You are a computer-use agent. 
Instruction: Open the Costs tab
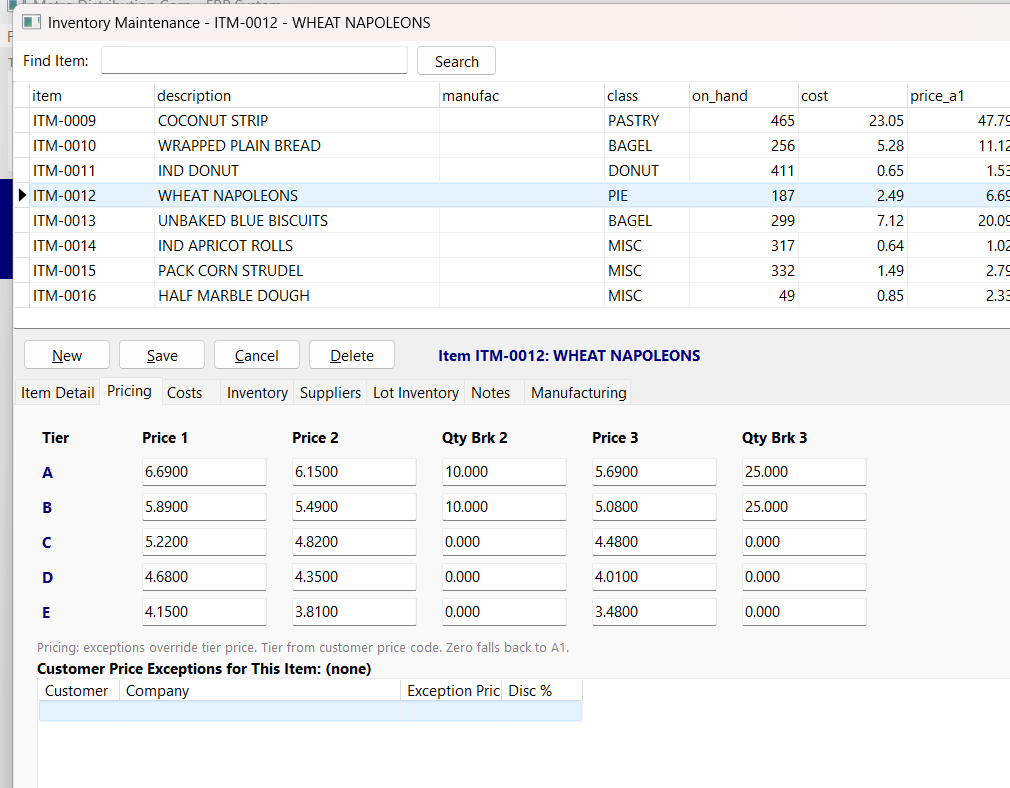pyautogui.click(x=184, y=392)
